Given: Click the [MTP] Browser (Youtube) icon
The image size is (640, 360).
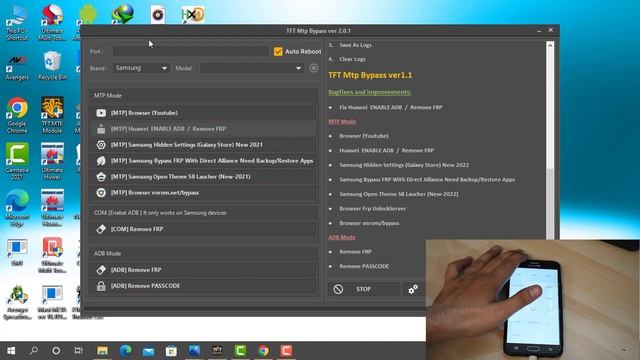Looking at the screenshot, I should pos(101,113).
